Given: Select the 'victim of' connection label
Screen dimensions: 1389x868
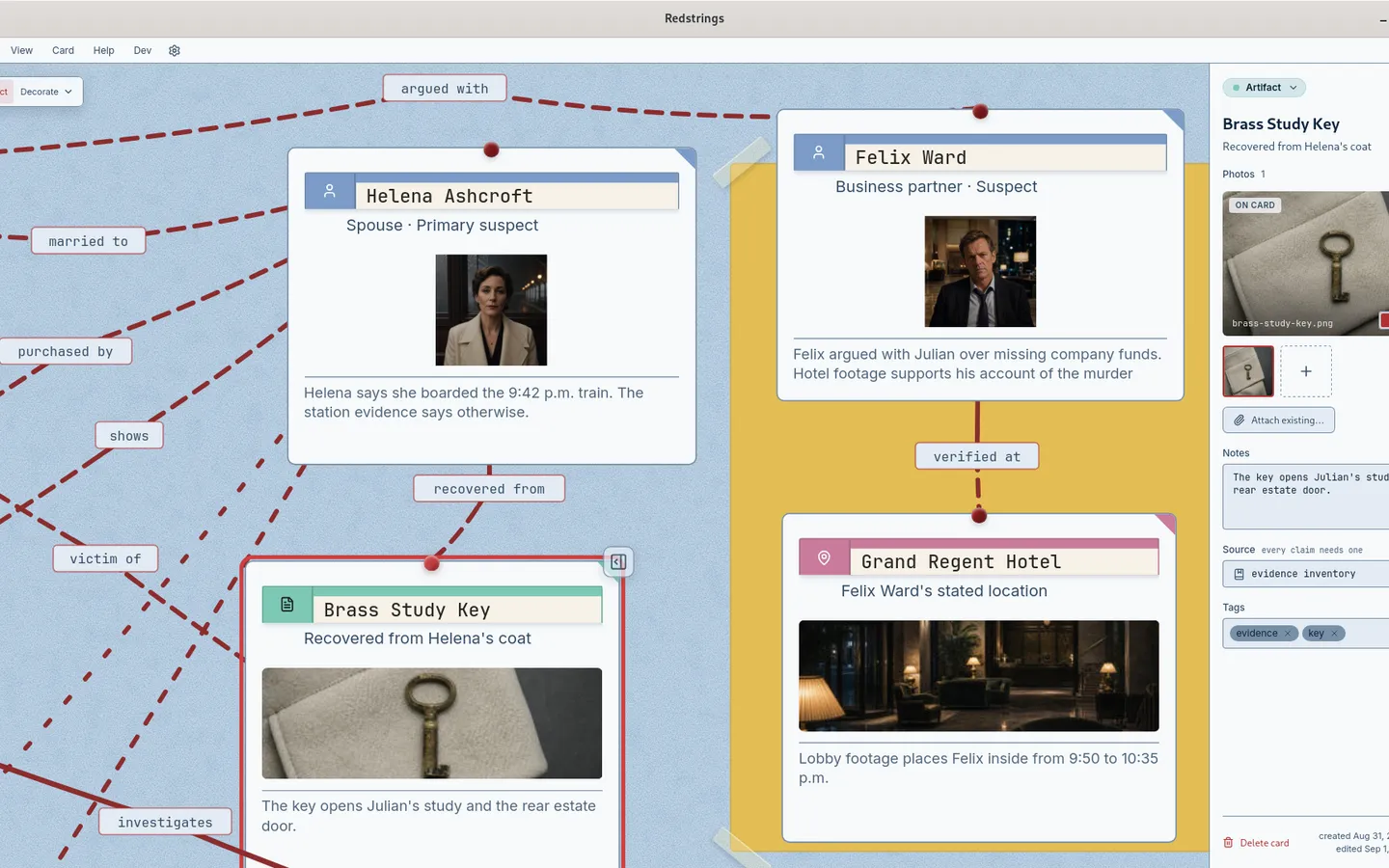Looking at the screenshot, I should (105, 558).
